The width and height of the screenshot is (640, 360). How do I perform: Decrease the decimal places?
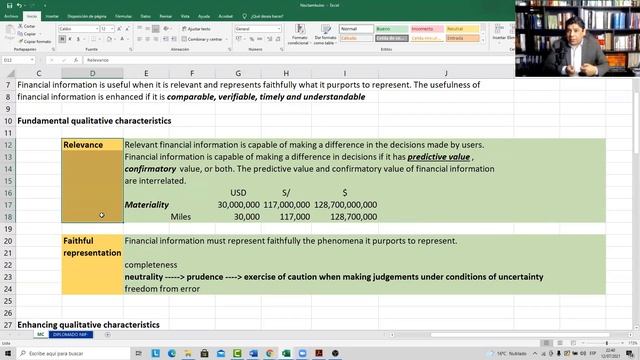(x=278, y=39)
